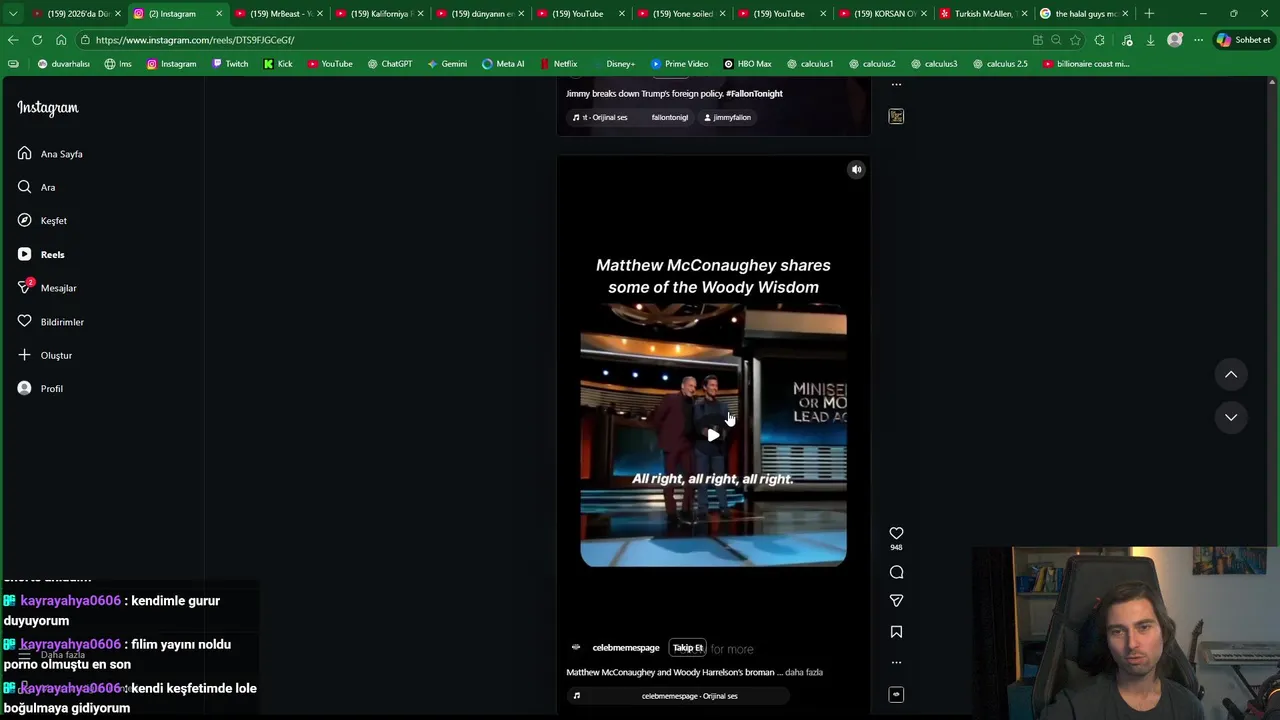This screenshot has height=720, width=1280.
Task: Open Ara search in Instagram sidebar
Action: (x=37, y=187)
